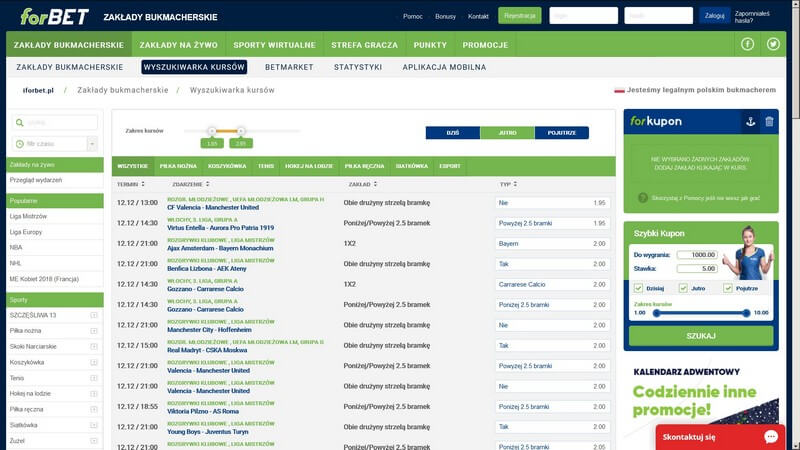Open the forBET Facebook page icon
The width and height of the screenshot is (800, 450).
[747, 44]
